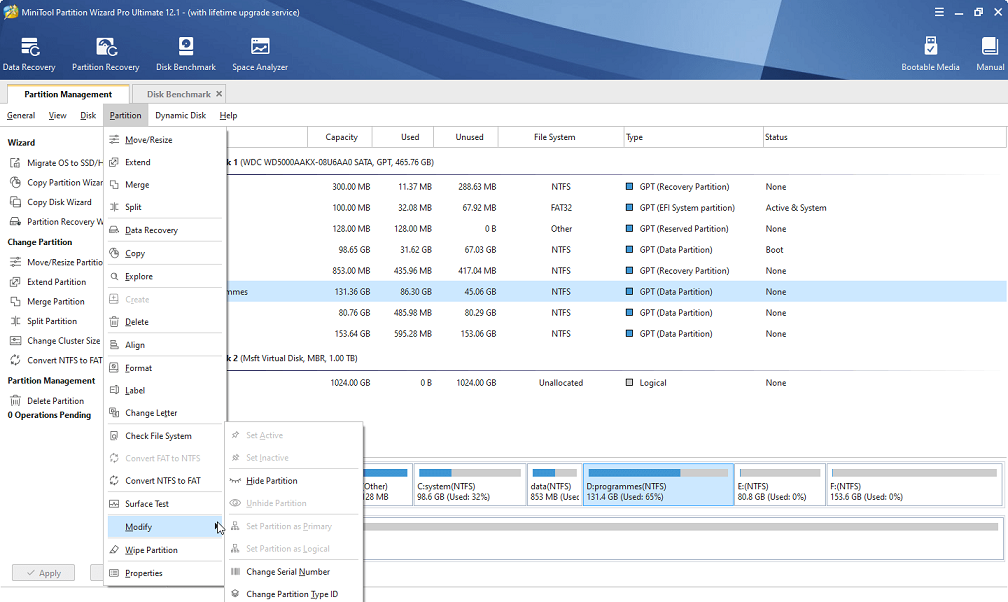
Task: Click the Delete Partition sidebar icon
Action: (x=15, y=401)
